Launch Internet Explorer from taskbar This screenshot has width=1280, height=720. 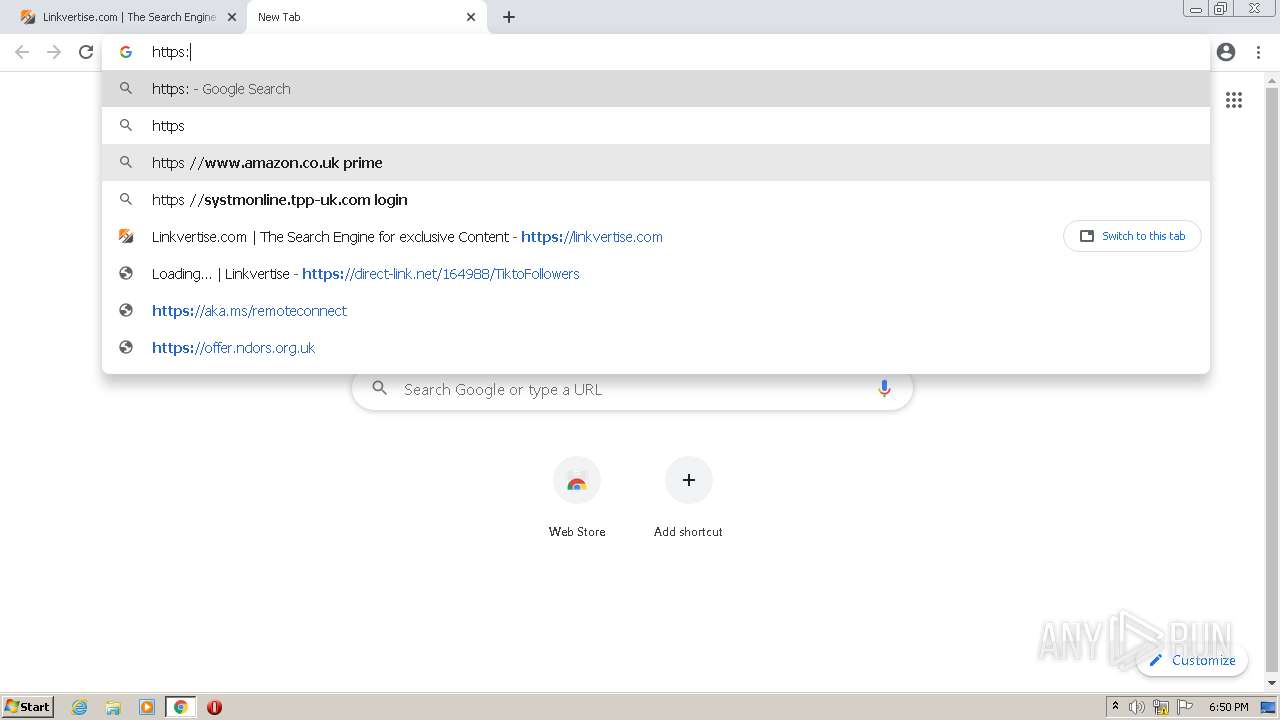click(79, 707)
